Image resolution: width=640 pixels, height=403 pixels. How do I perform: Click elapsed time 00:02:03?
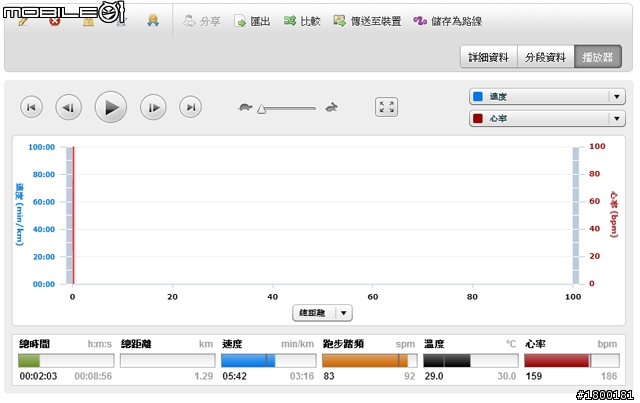click(x=38, y=376)
